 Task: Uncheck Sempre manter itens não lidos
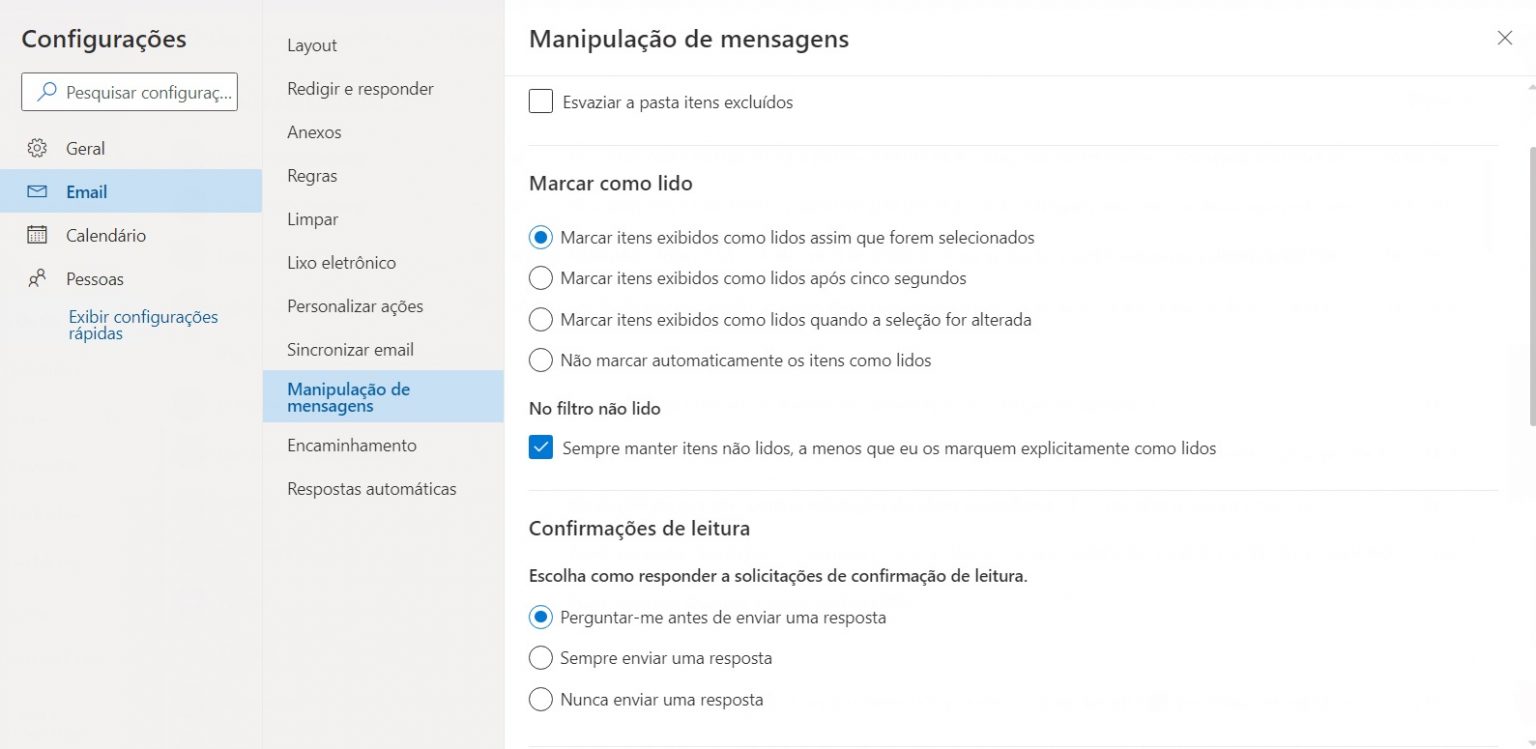click(x=541, y=448)
